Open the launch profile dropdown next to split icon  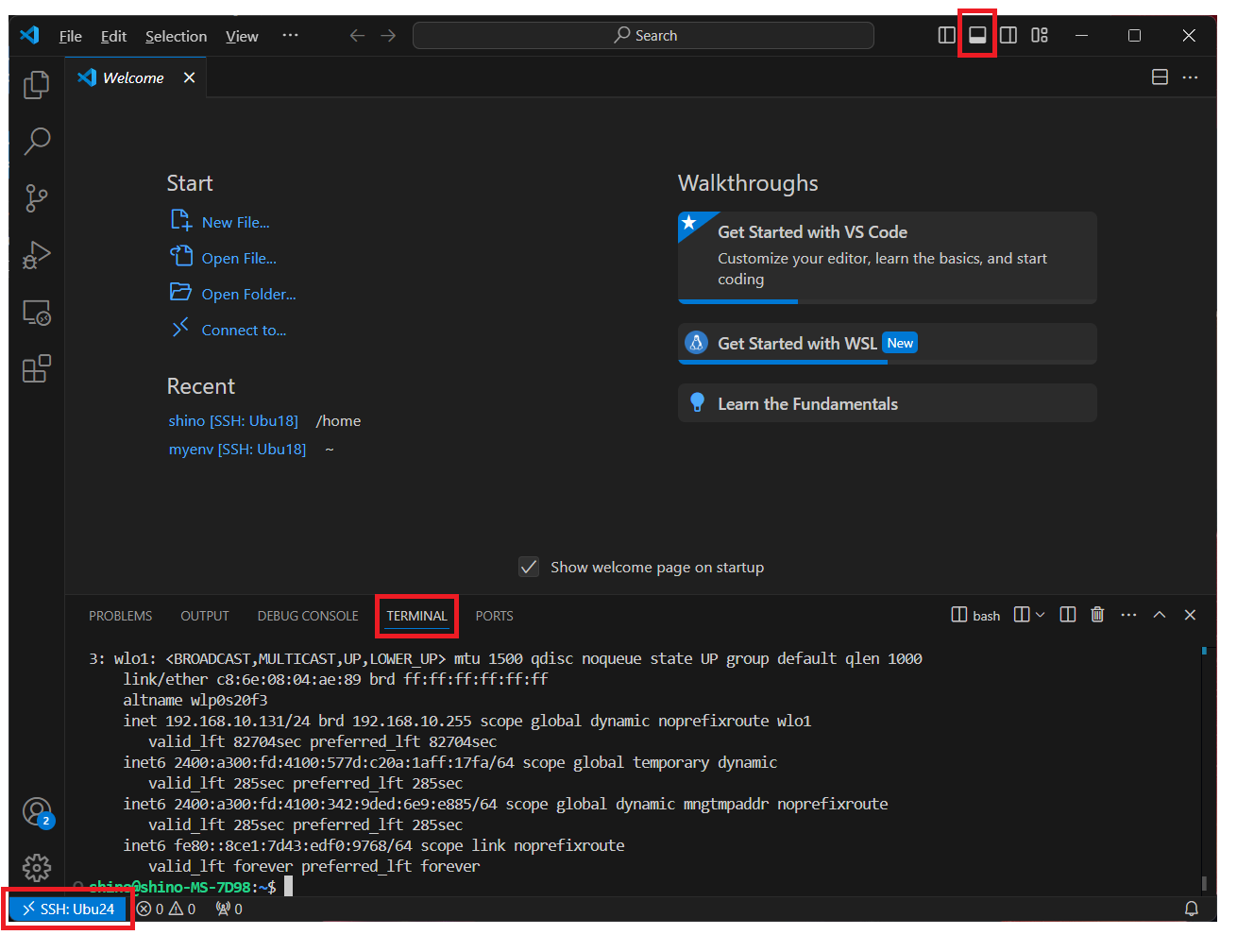click(x=1038, y=615)
